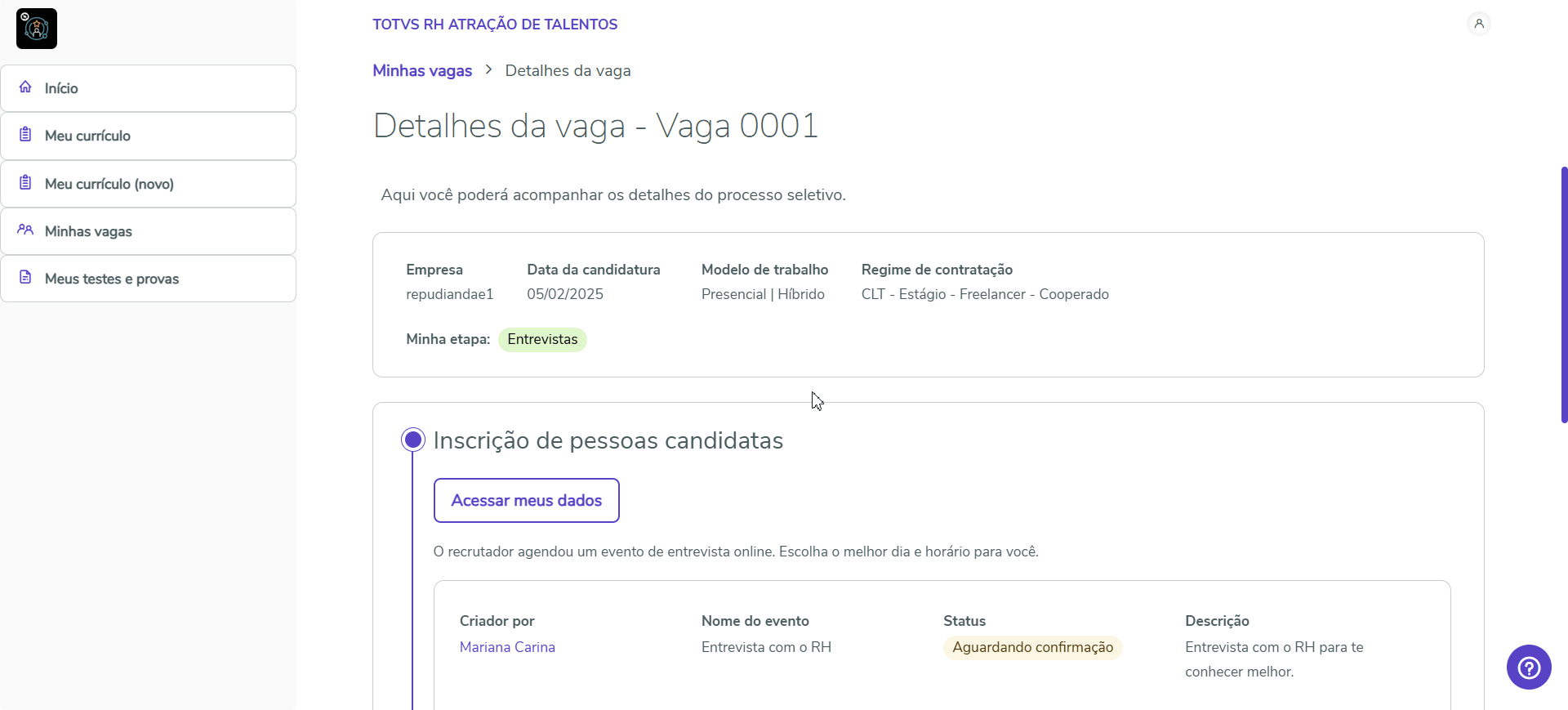Click the document icon beside Meus testes e provas
This screenshot has width=1568, height=710.
point(26,278)
